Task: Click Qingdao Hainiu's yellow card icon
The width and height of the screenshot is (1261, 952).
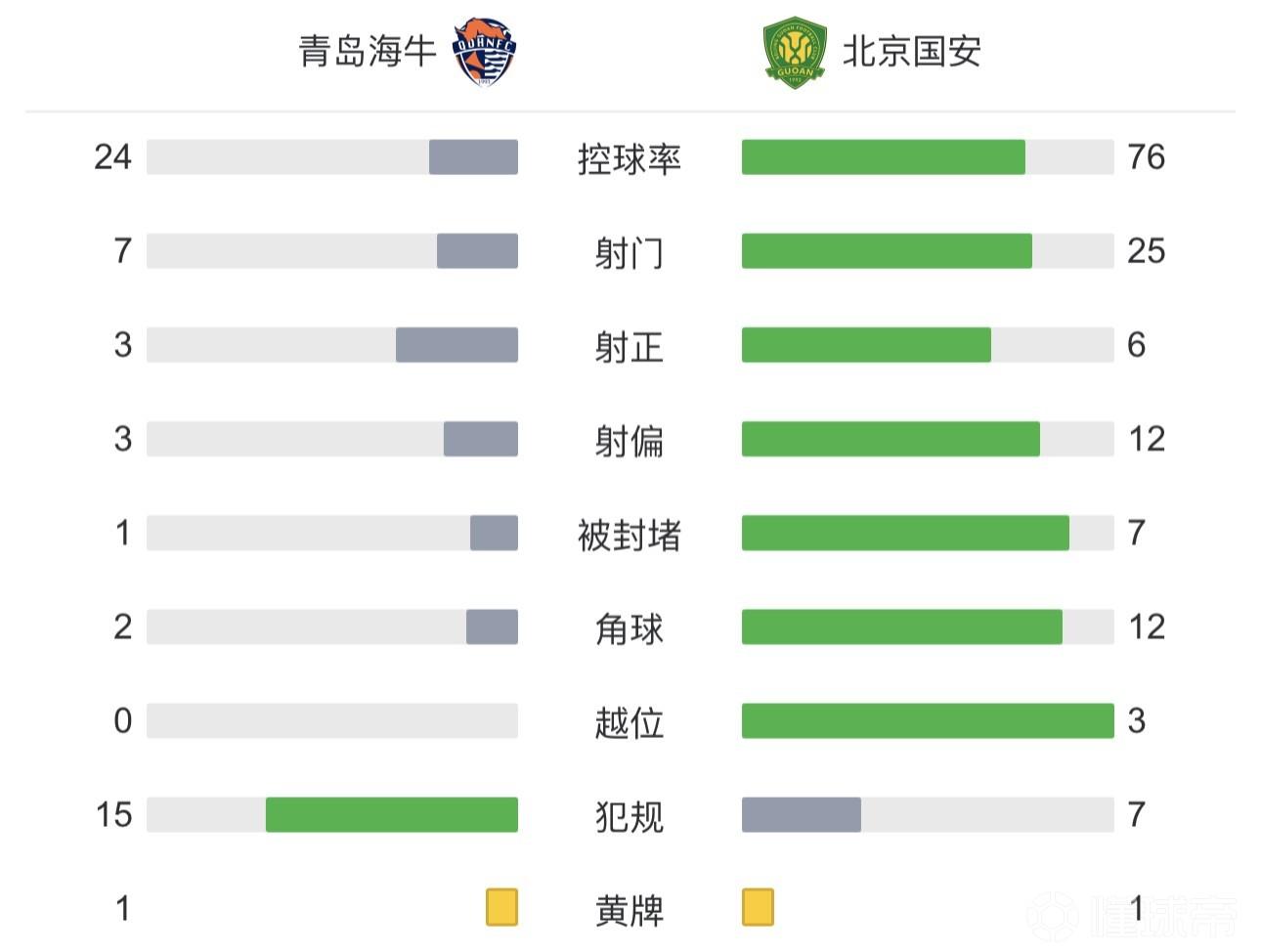Action: click(x=501, y=907)
